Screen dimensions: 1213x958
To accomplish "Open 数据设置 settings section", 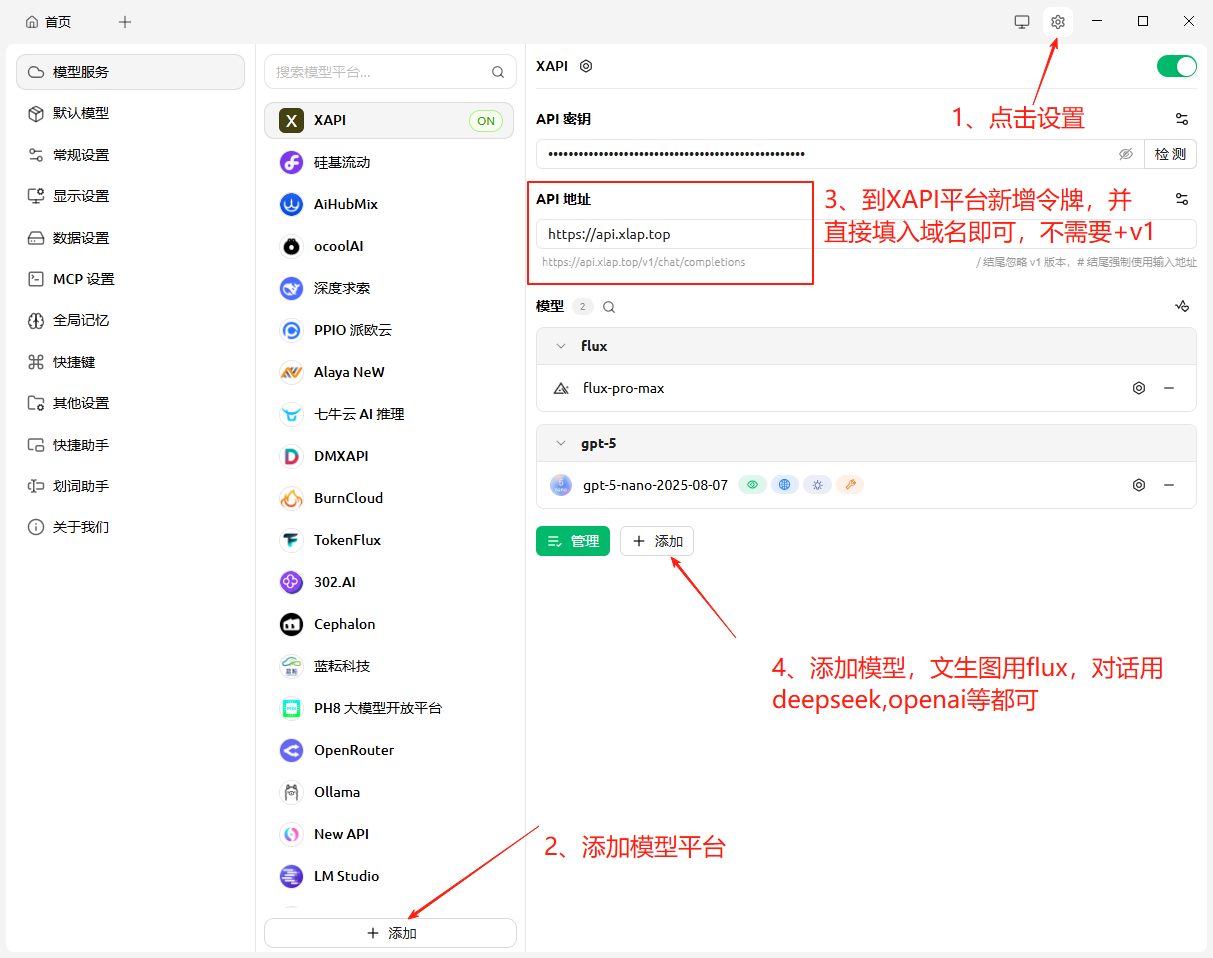I will point(130,238).
